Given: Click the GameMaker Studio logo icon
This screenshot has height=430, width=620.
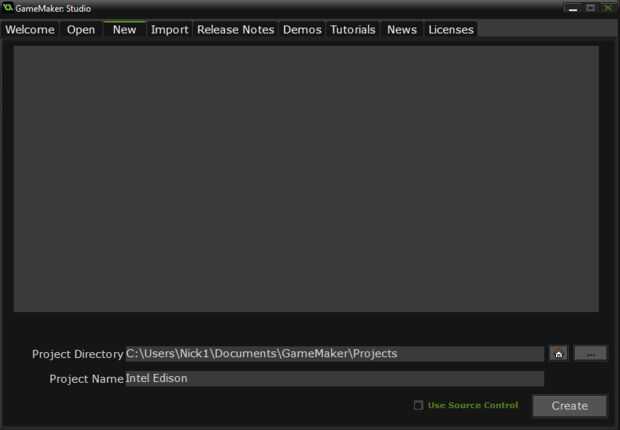Looking at the screenshot, I should coord(8,8).
